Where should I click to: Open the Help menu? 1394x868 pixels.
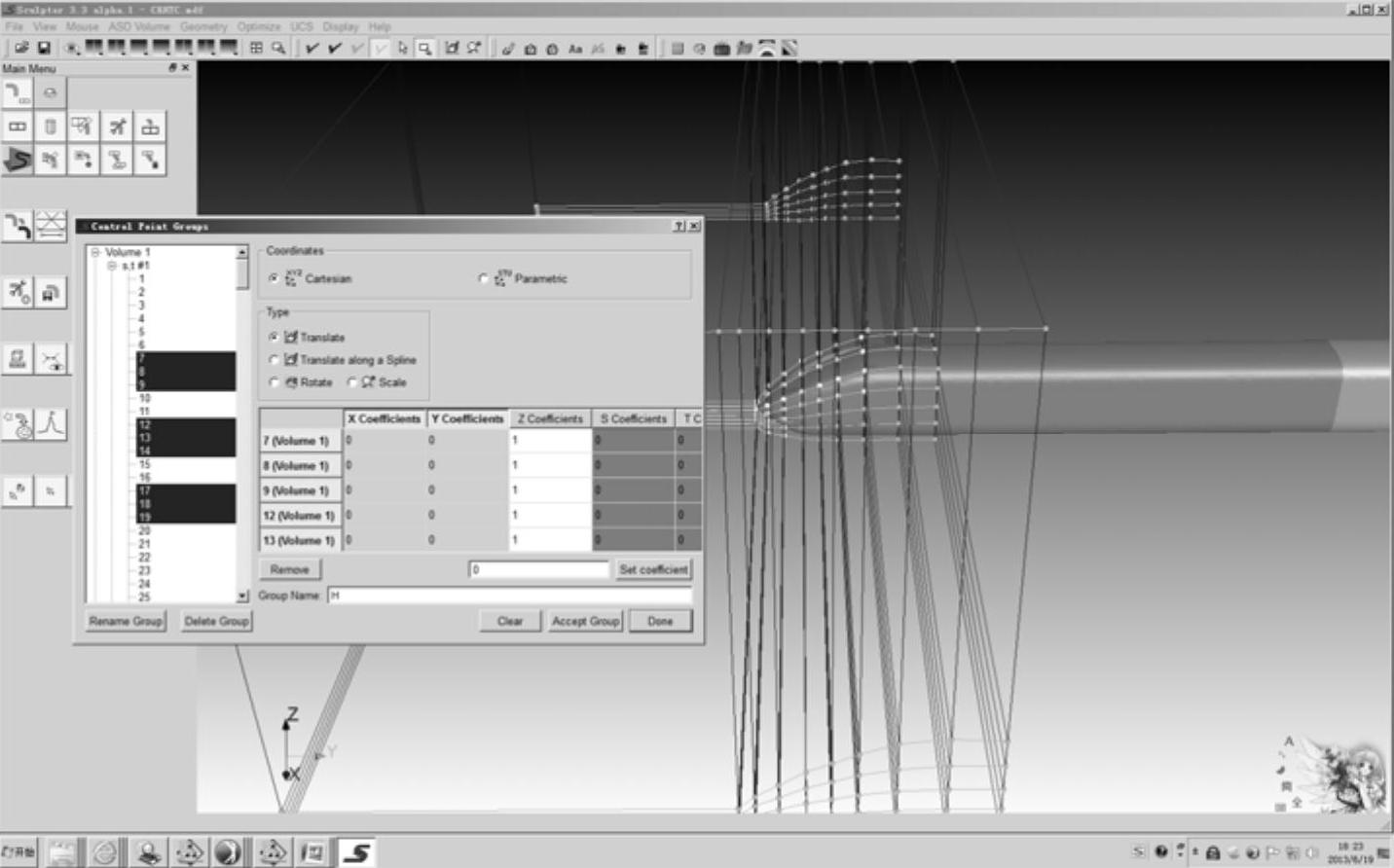(x=380, y=26)
